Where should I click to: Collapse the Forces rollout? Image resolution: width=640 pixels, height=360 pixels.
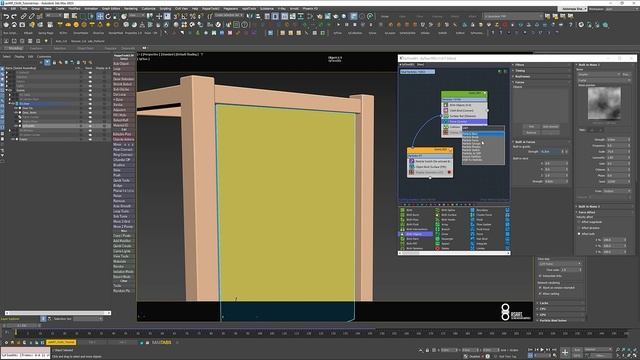click(541, 82)
